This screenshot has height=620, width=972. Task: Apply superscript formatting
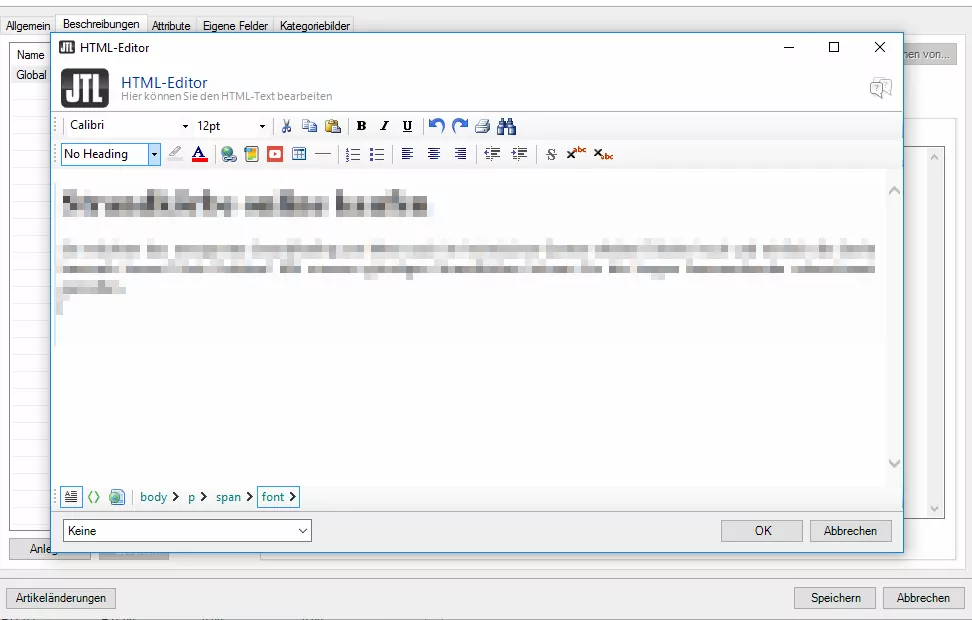click(575, 153)
